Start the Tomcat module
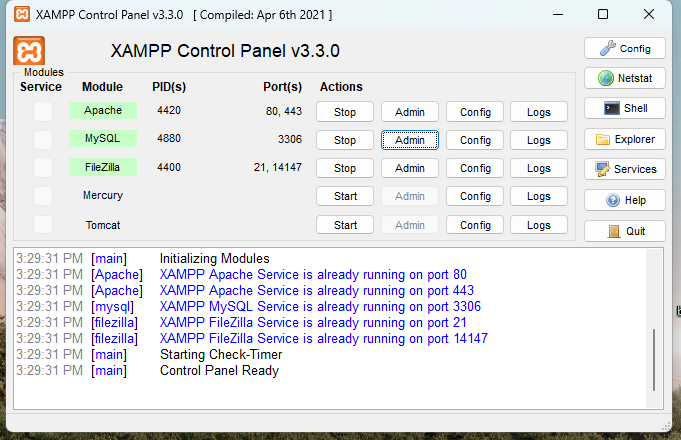 (x=345, y=225)
